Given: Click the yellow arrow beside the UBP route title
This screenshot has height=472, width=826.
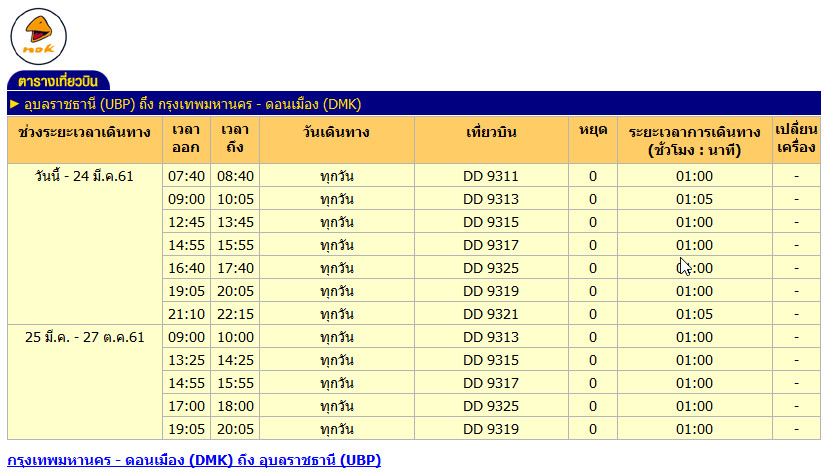Looking at the screenshot, I should click(x=14, y=104).
